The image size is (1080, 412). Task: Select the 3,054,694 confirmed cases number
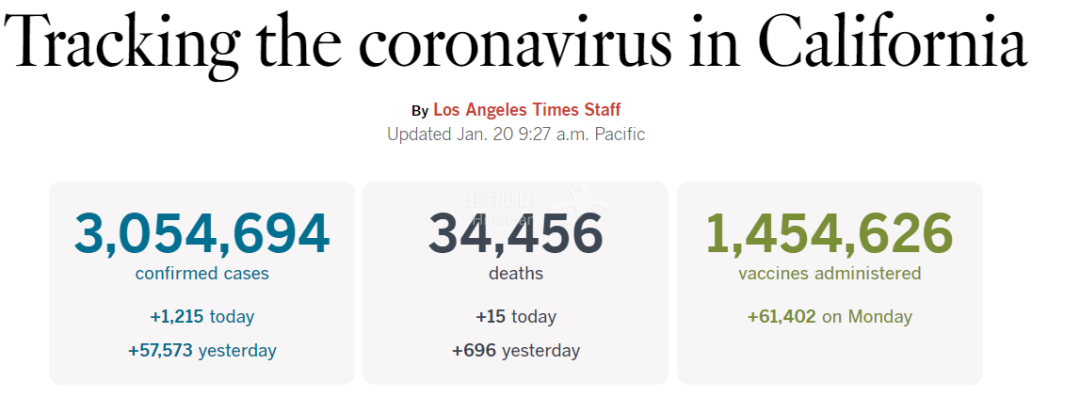(x=202, y=234)
